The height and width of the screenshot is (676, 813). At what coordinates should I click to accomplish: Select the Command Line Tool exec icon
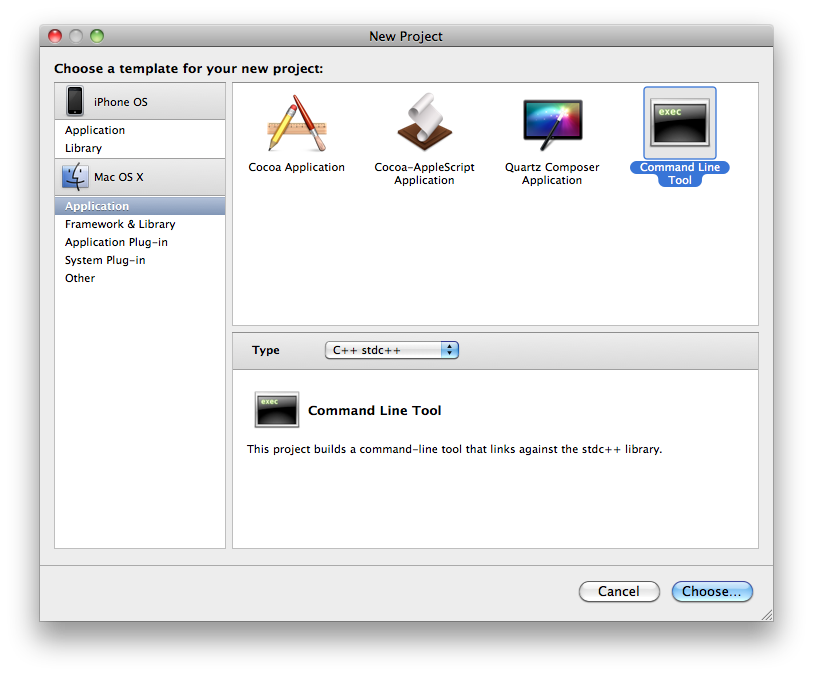[680, 123]
